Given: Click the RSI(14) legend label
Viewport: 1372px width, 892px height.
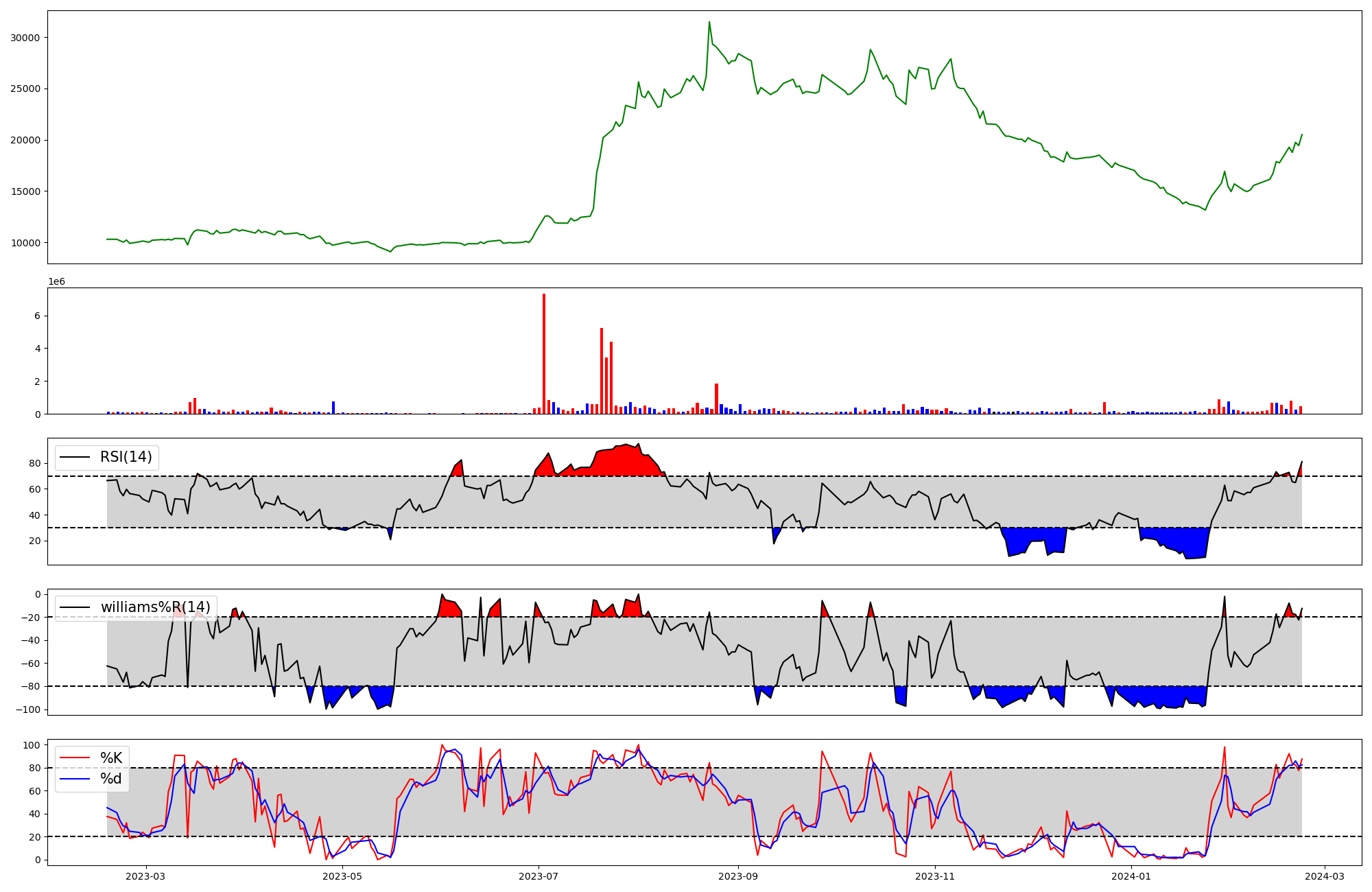Looking at the screenshot, I should tap(126, 457).
